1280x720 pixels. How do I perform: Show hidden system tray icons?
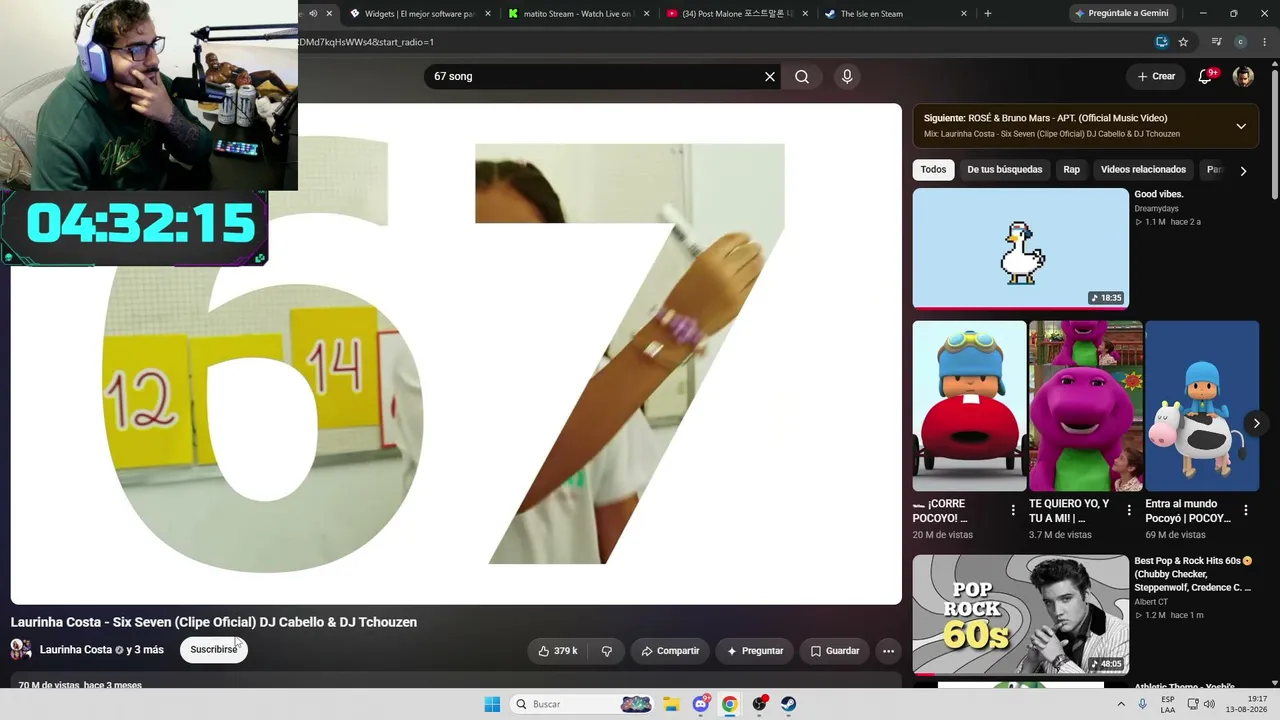tap(1121, 704)
